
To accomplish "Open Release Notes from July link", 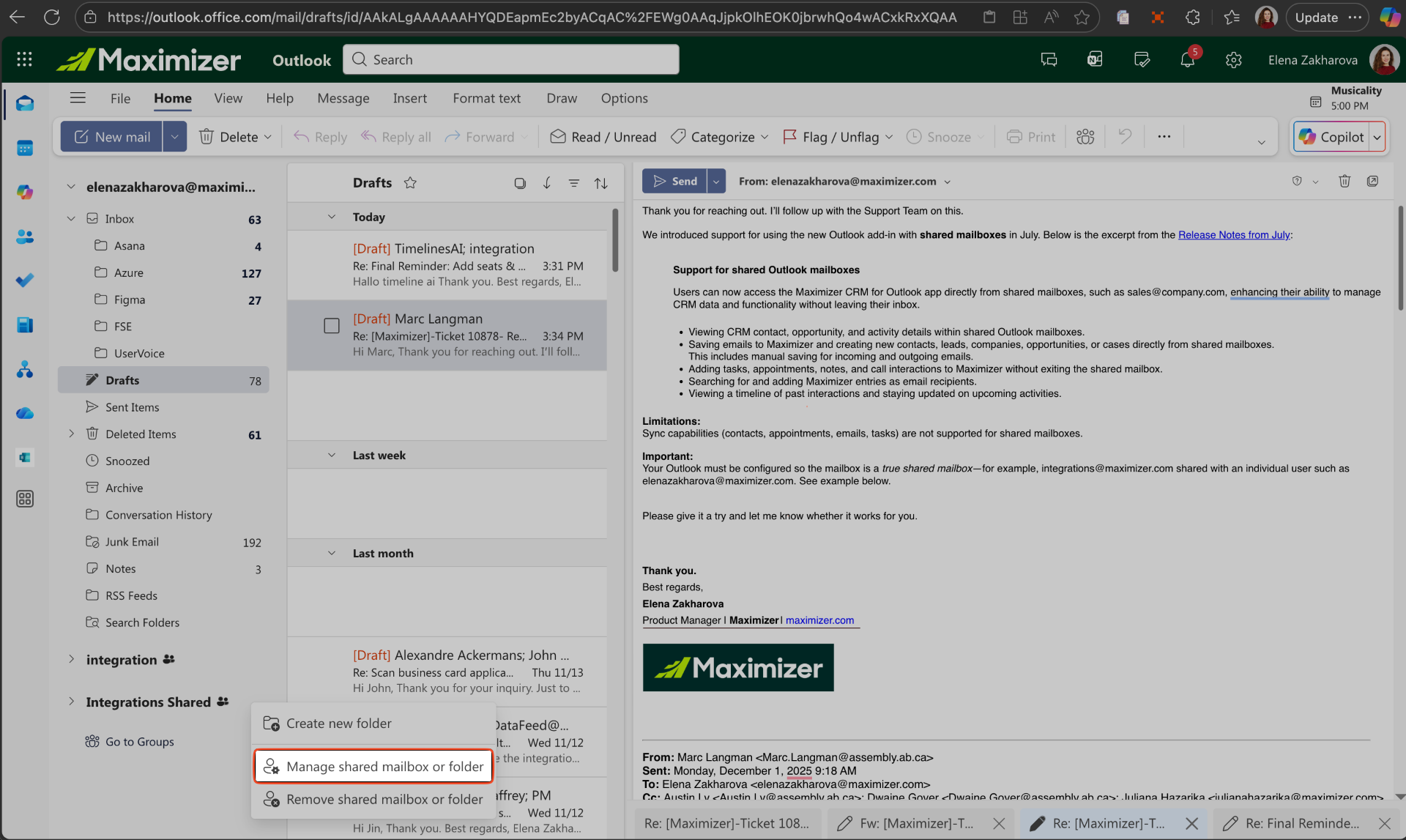I will coord(1234,235).
